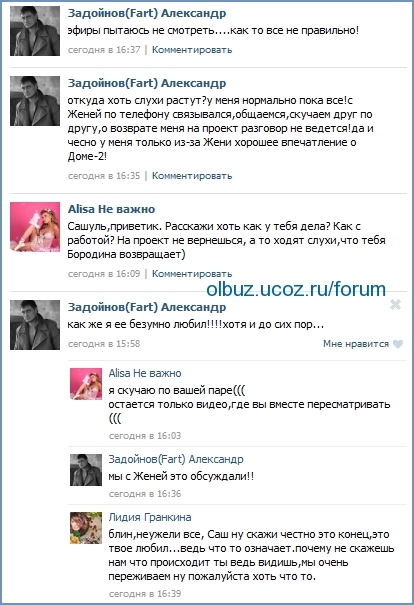Image resolution: width=414 pixels, height=605 pixels.
Task: Click Комментировать under the 16:37 post
Action: tap(192, 50)
